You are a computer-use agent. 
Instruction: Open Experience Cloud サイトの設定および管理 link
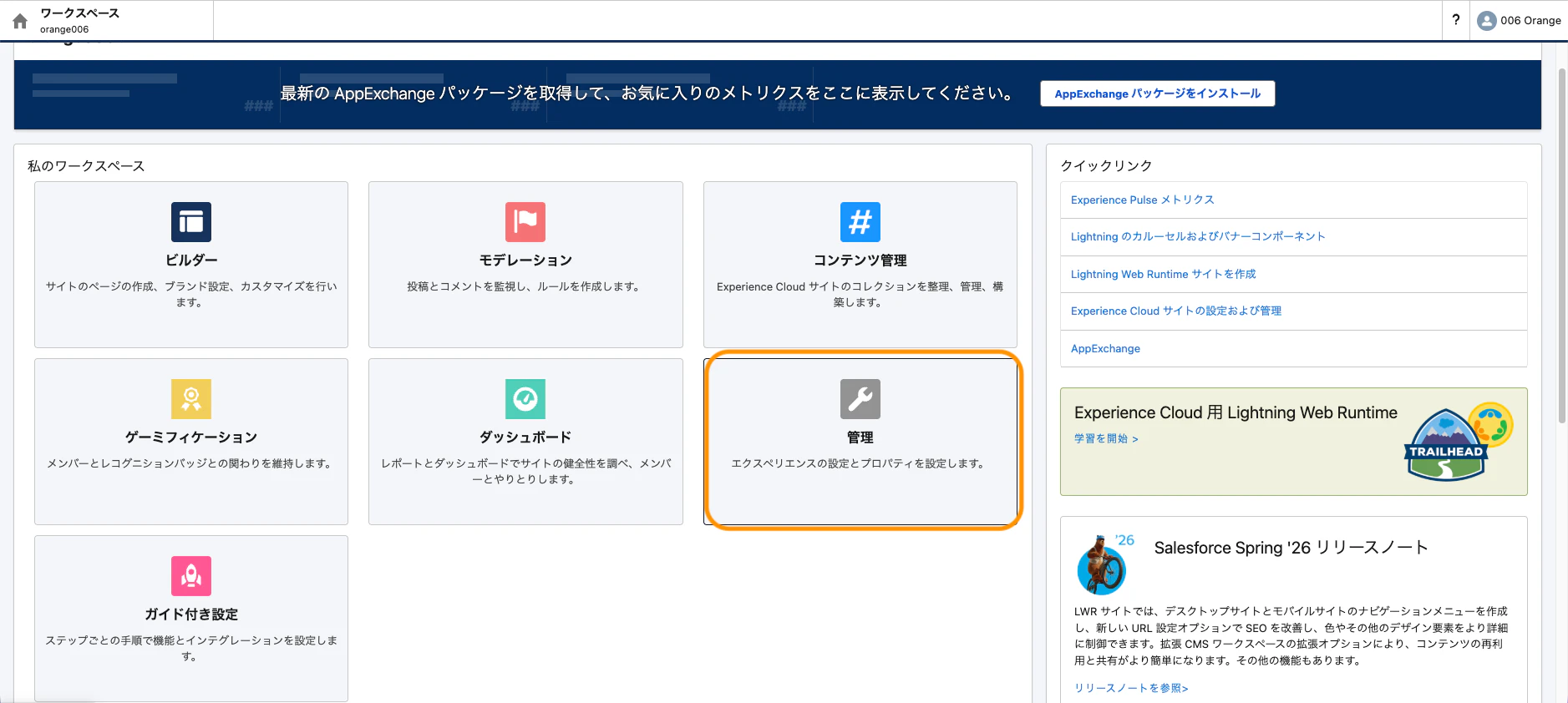(1175, 311)
